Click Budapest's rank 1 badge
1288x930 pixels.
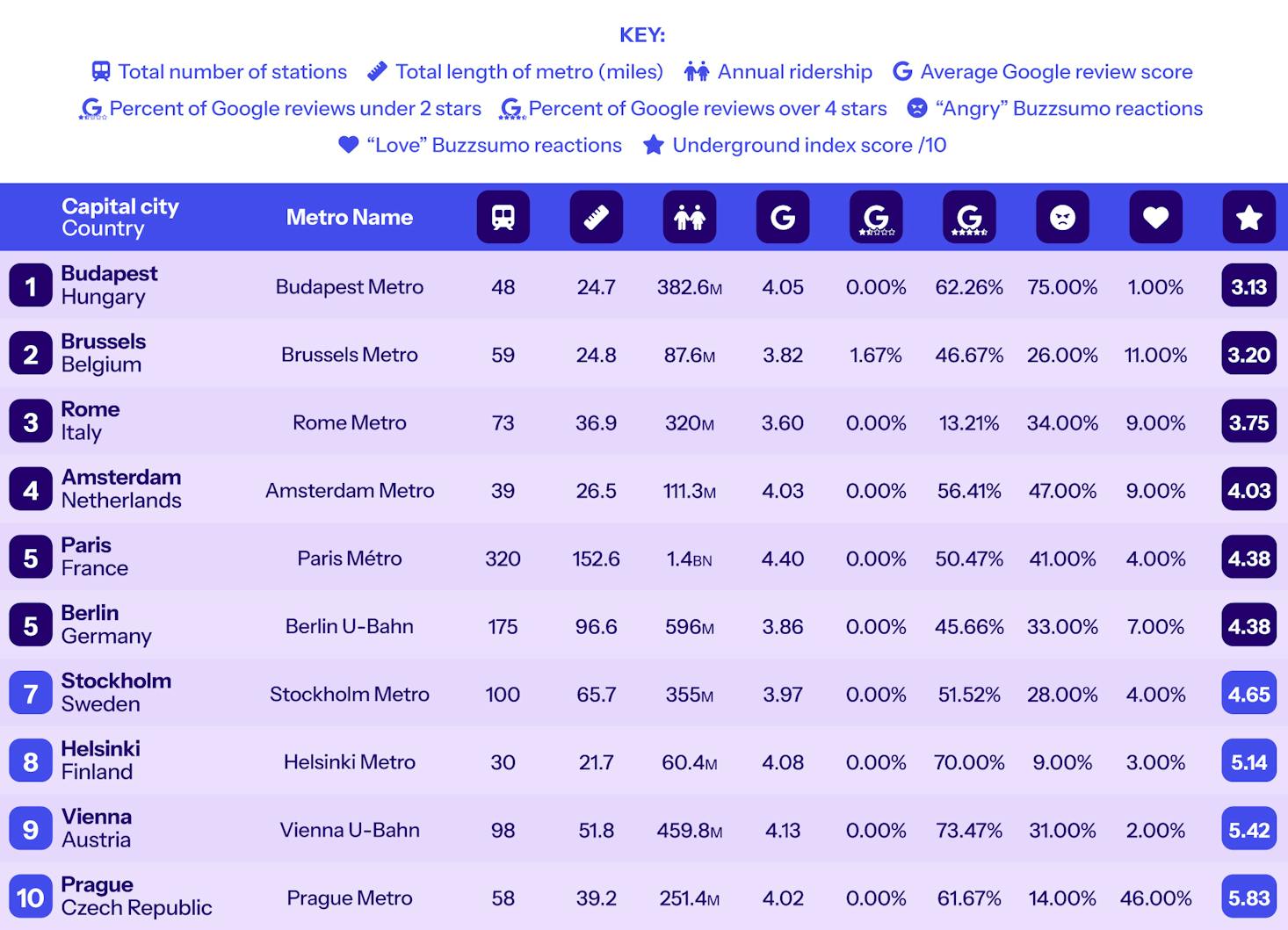(x=31, y=286)
